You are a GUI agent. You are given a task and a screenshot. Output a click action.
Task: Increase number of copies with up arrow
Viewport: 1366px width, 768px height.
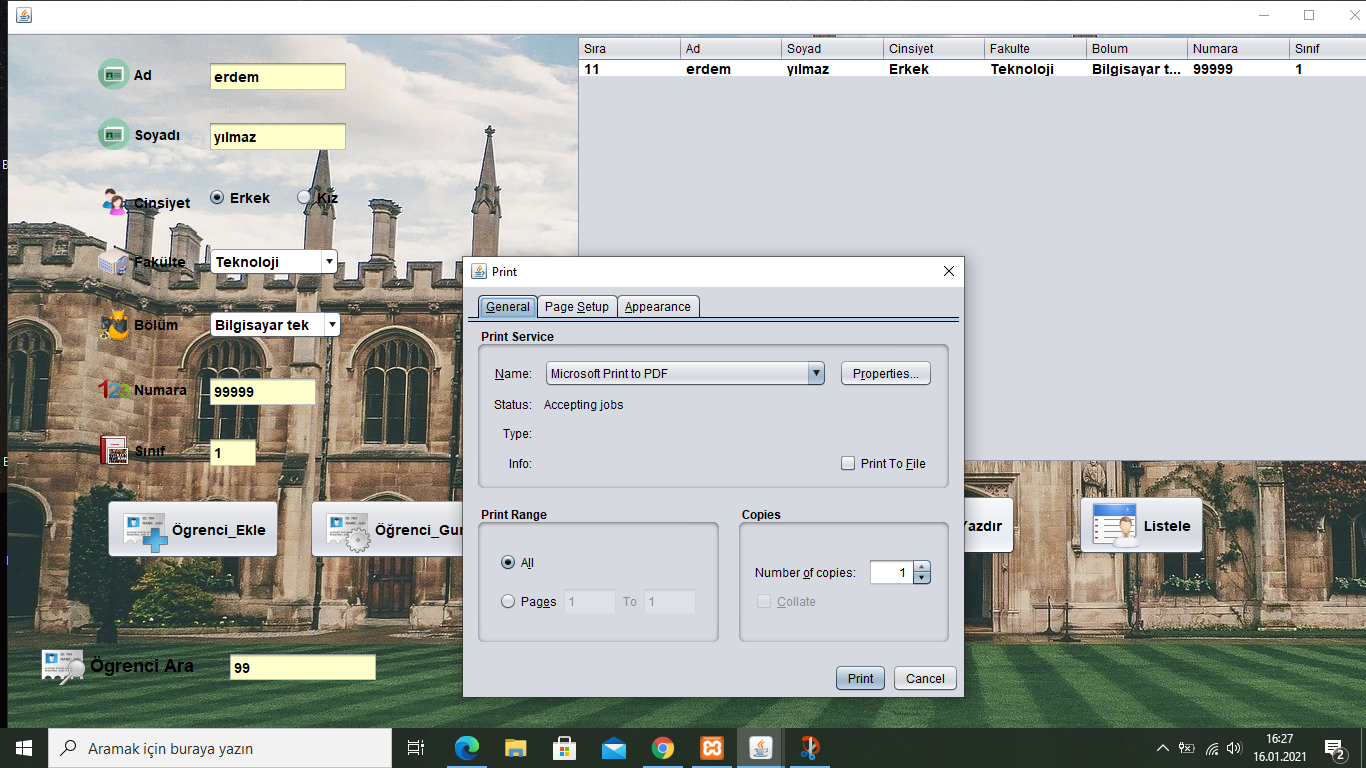922,567
